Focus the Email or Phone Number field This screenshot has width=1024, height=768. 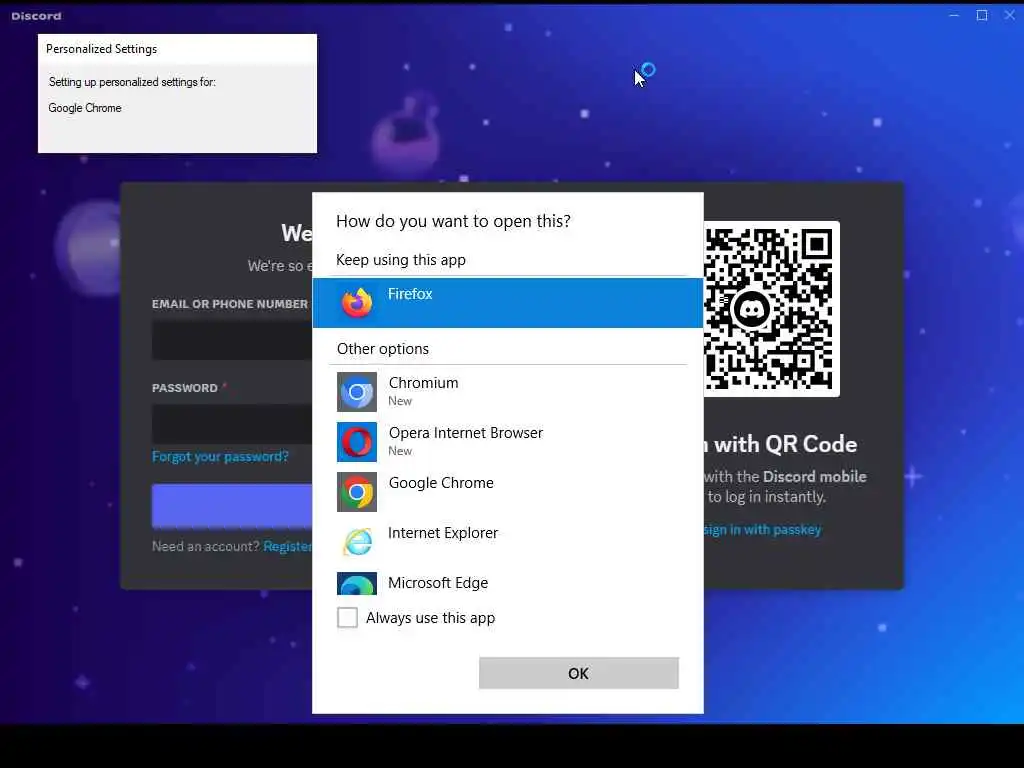(x=232, y=340)
